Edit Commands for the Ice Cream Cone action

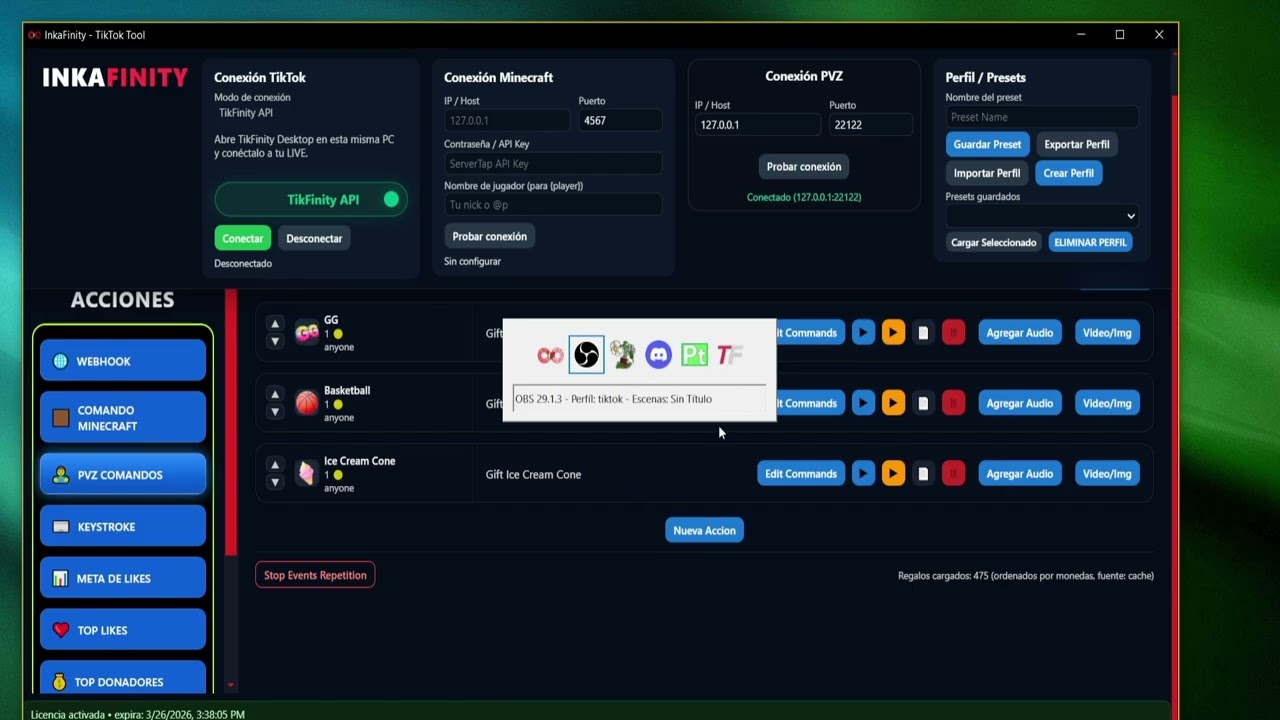coord(801,473)
